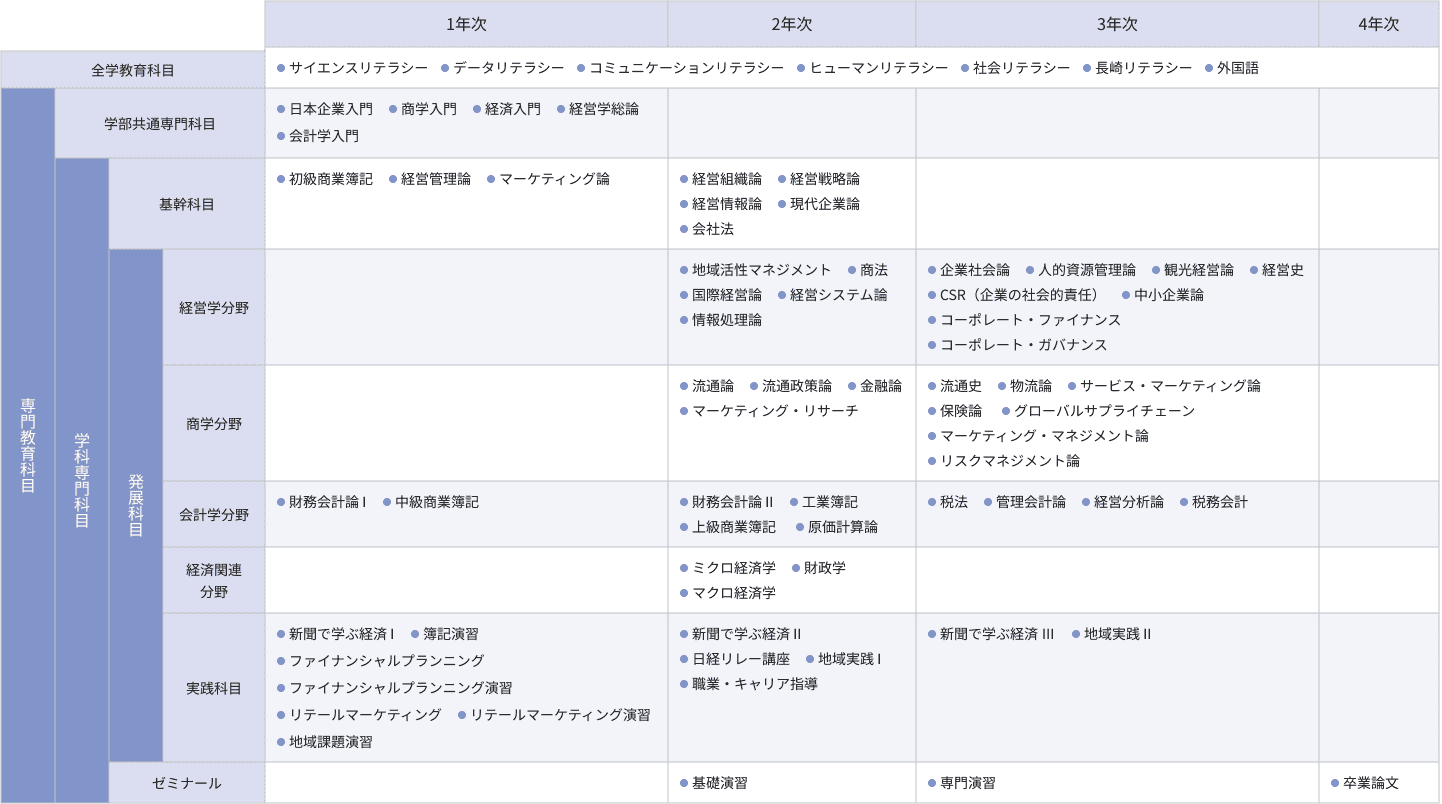The width and height of the screenshot is (1442, 804).
Task: Select the 経営学分野 row header
Action: click(x=214, y=307)
